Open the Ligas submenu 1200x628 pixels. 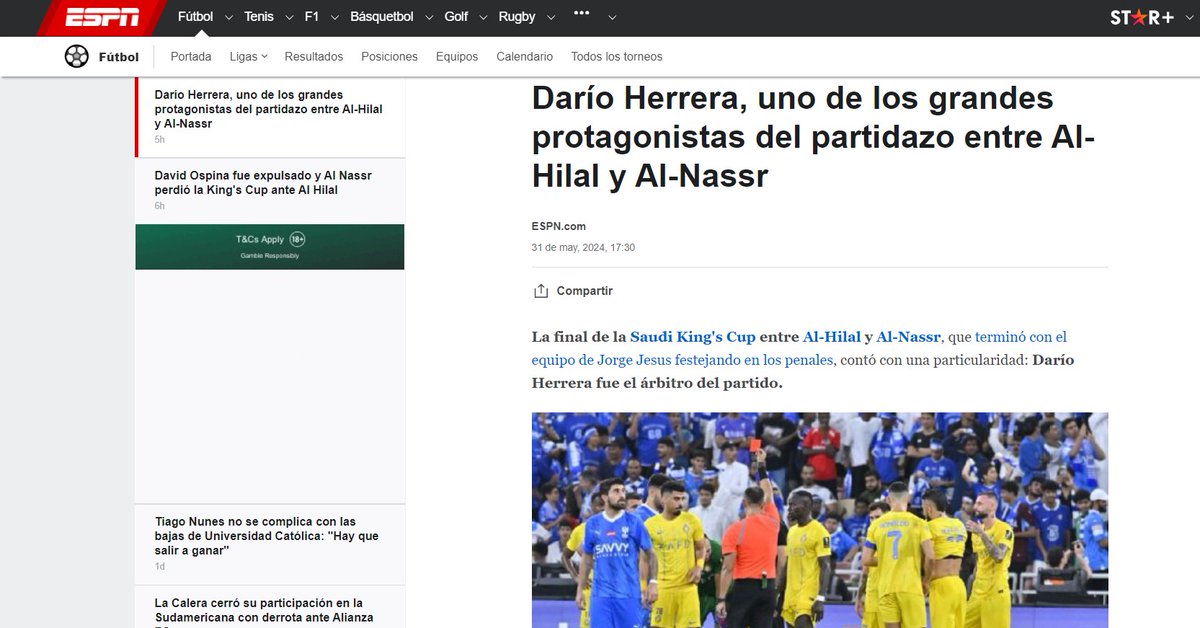(x=248, y=57)
